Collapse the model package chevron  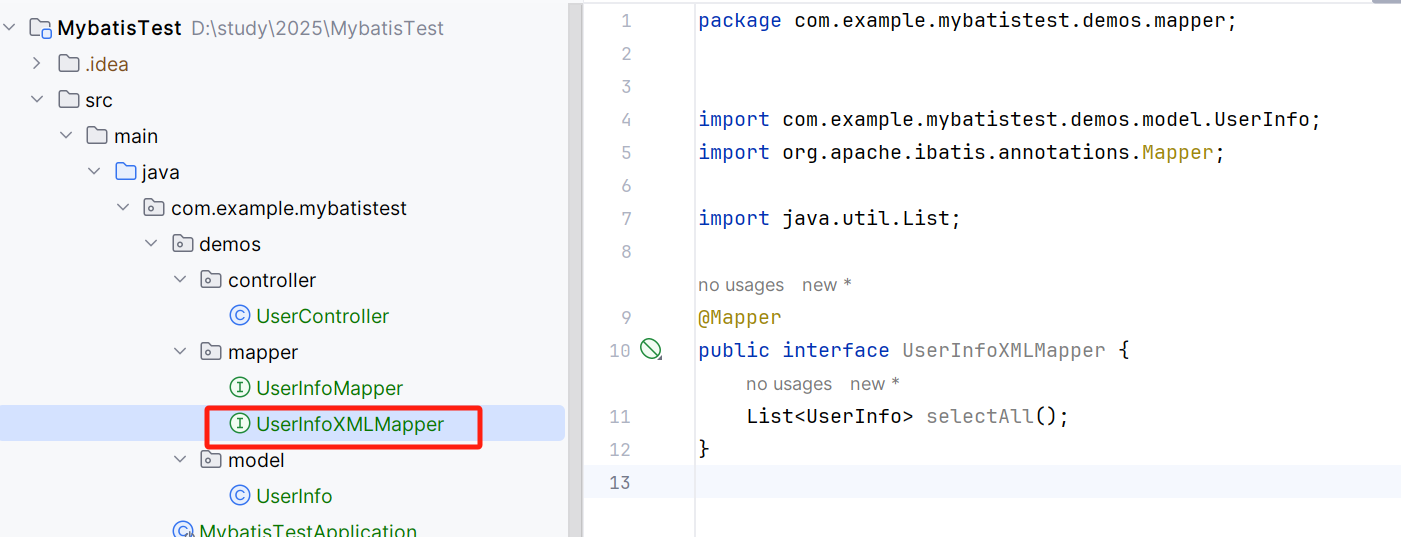(180, 460)
